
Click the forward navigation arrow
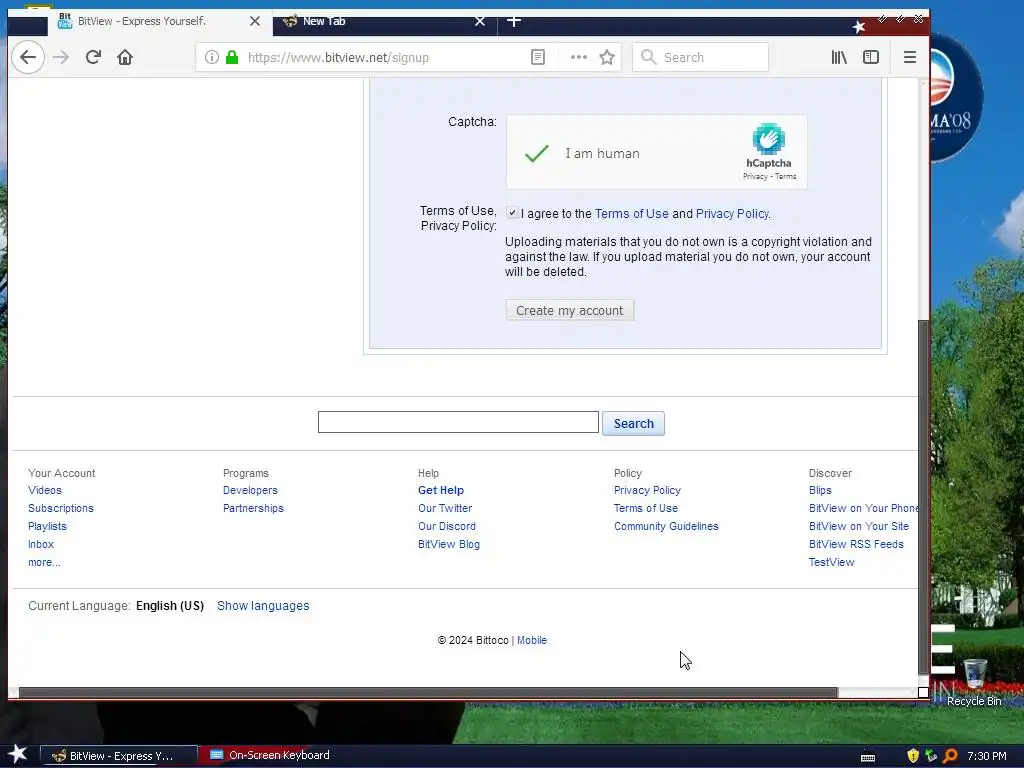click(61, 57)
